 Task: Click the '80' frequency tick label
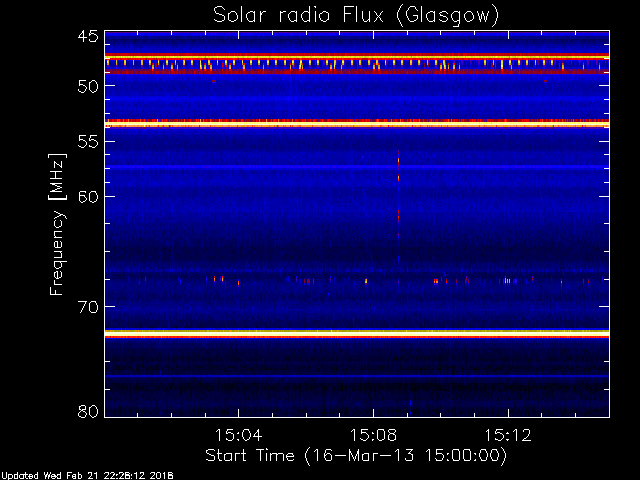(x=88, y=411)
